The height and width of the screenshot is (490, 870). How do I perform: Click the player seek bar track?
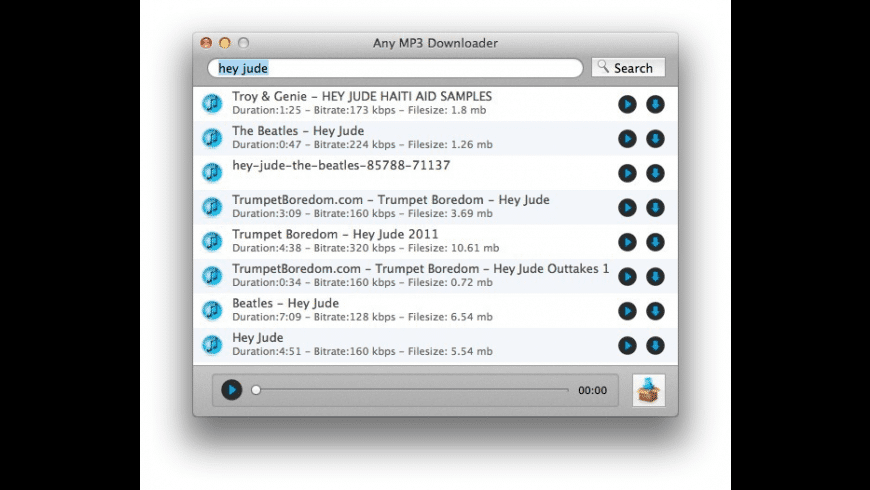click(412, 390)
